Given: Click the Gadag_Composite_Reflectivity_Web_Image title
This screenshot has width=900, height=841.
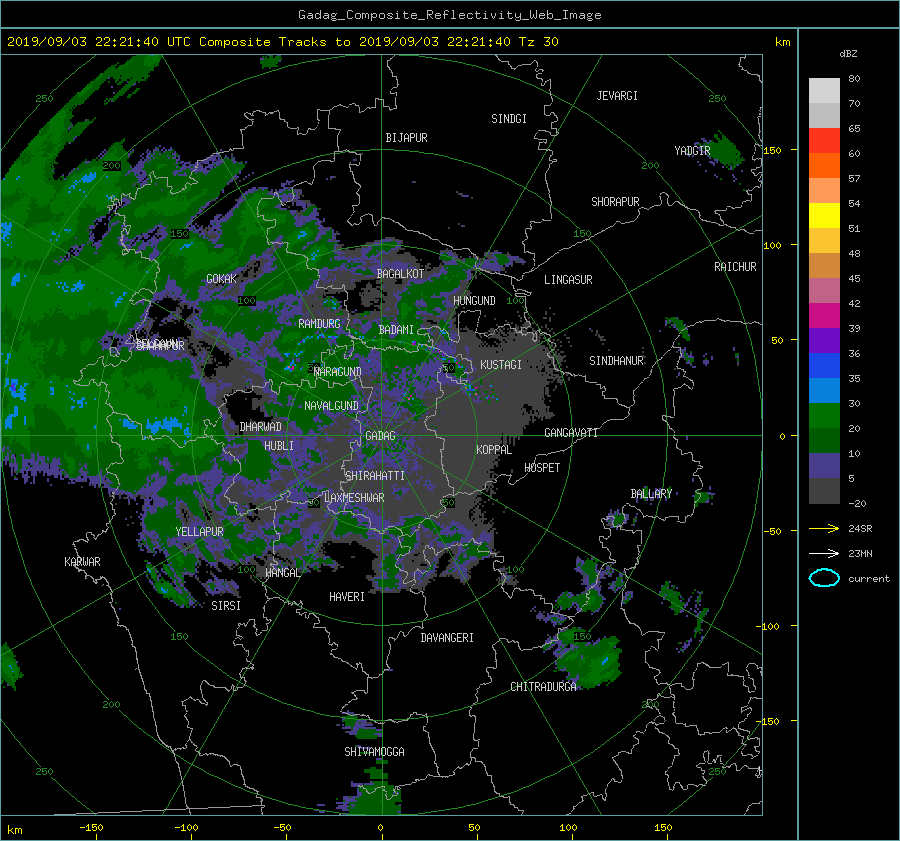Looking at the screenshot, I should 449,15.
